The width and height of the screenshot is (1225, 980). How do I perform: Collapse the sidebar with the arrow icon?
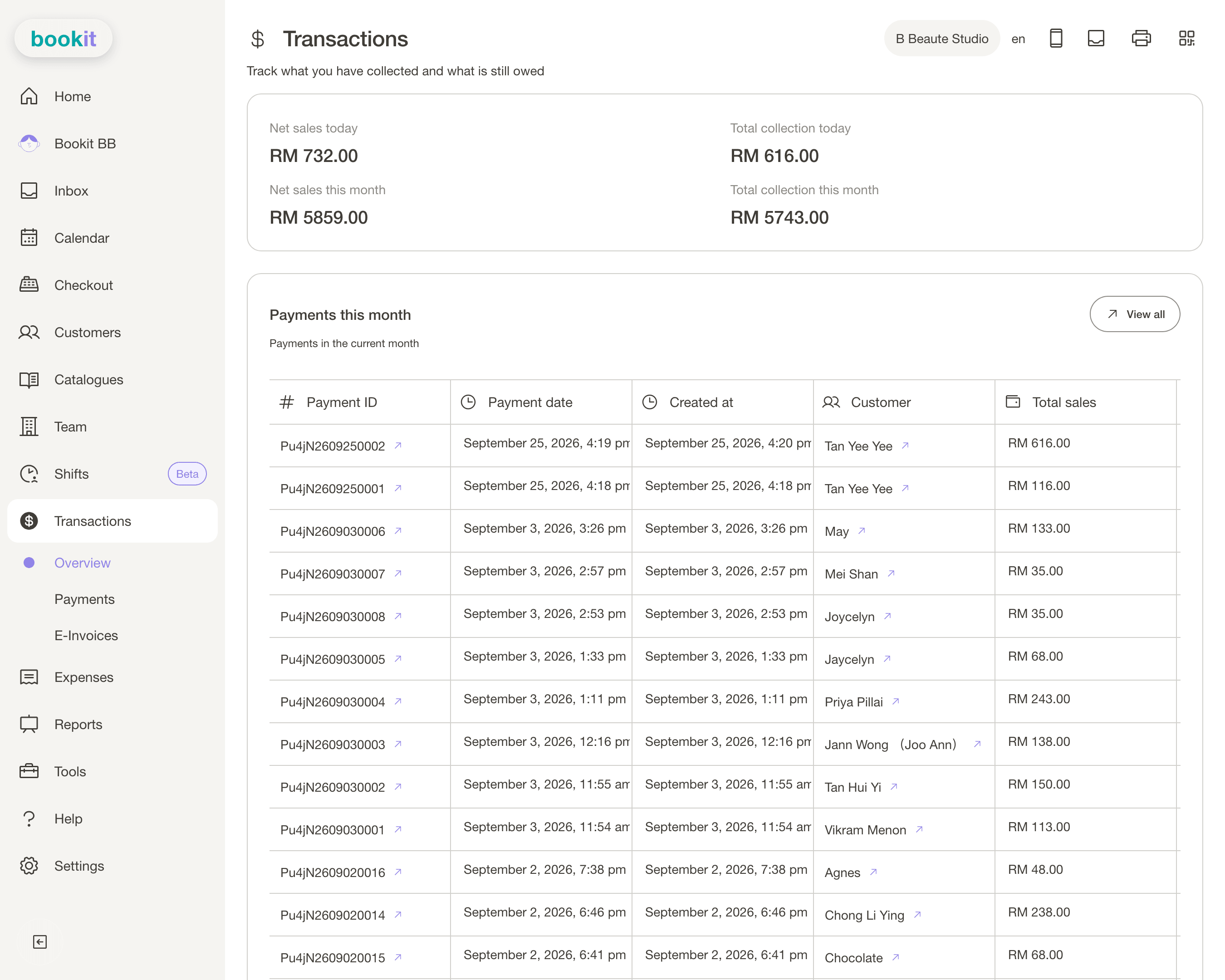point(40,942)
